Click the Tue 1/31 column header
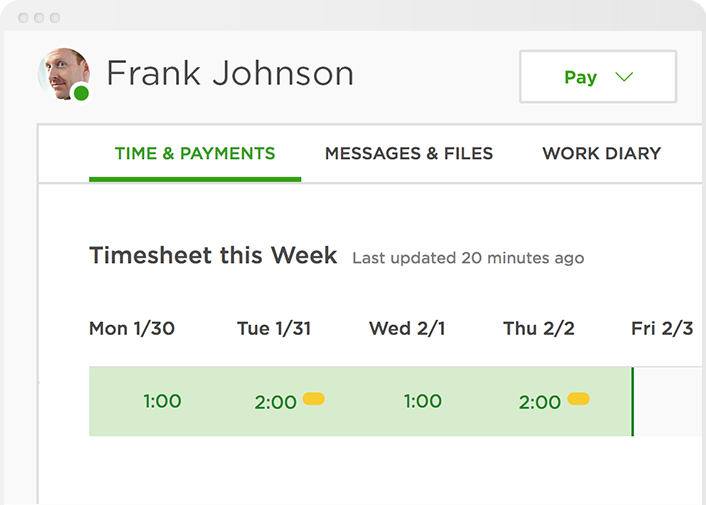The height and width of the screenshot is (505, 706). pos(274,328)
